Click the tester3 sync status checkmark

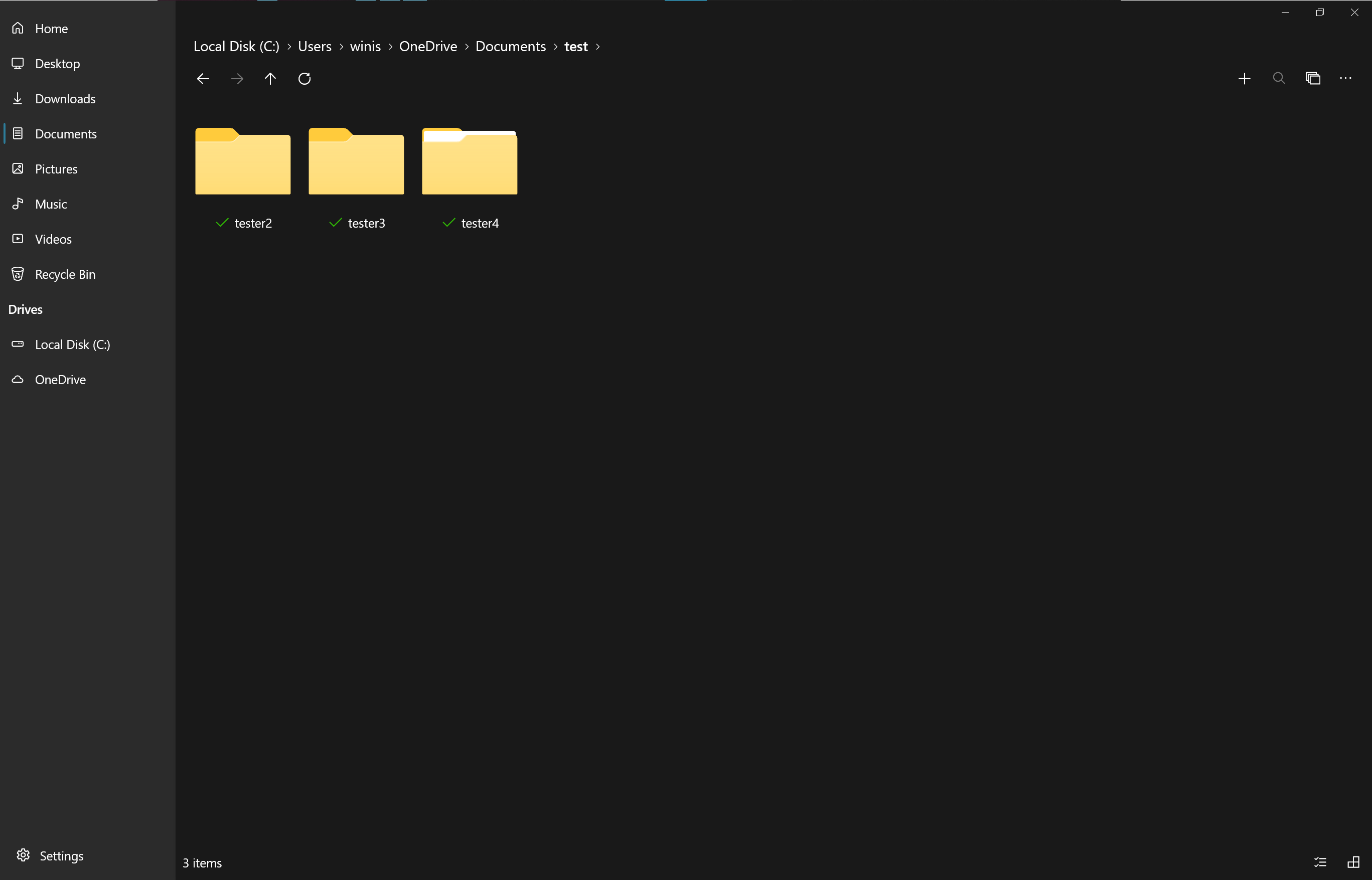click(x=336, y=223)
